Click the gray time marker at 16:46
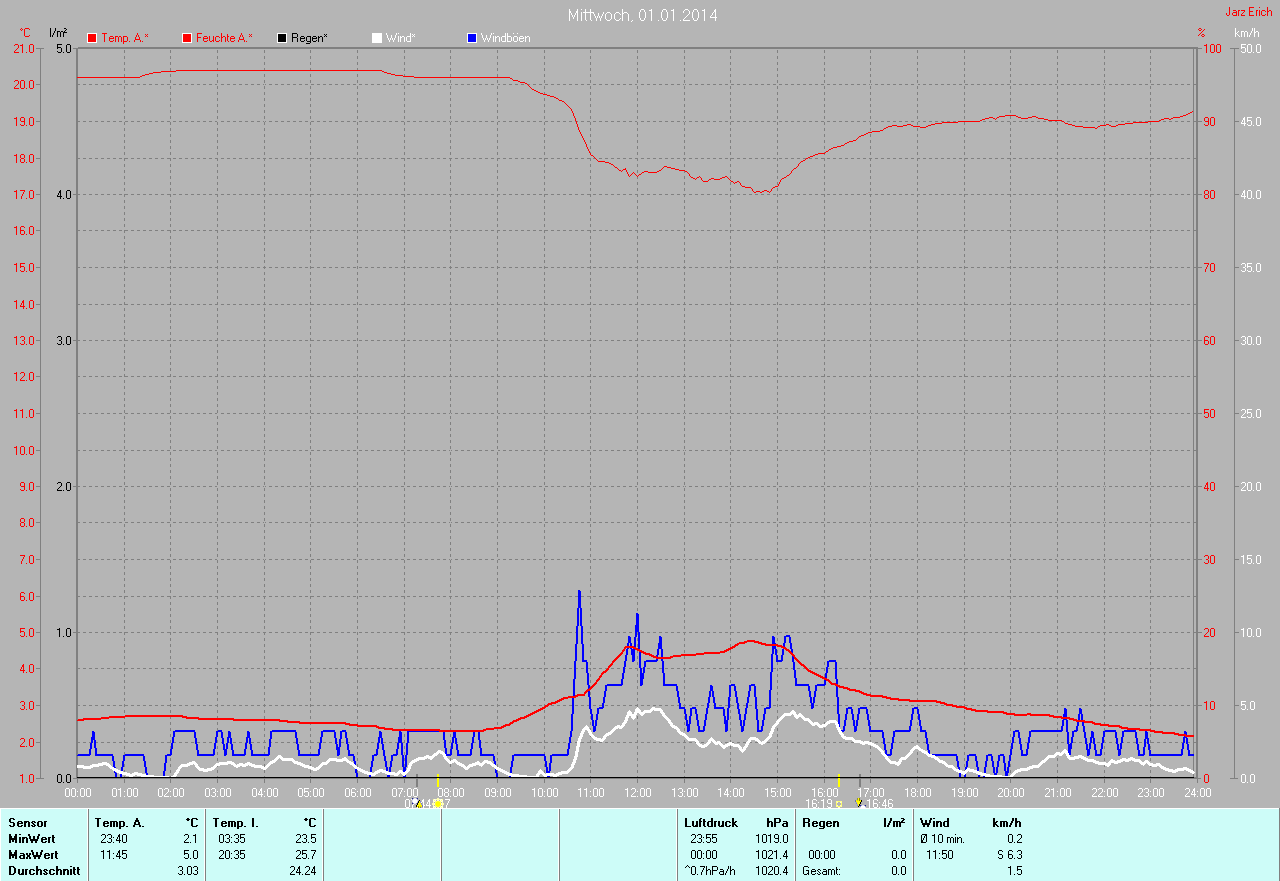The image size is (1280, 881). pos(859,781)
